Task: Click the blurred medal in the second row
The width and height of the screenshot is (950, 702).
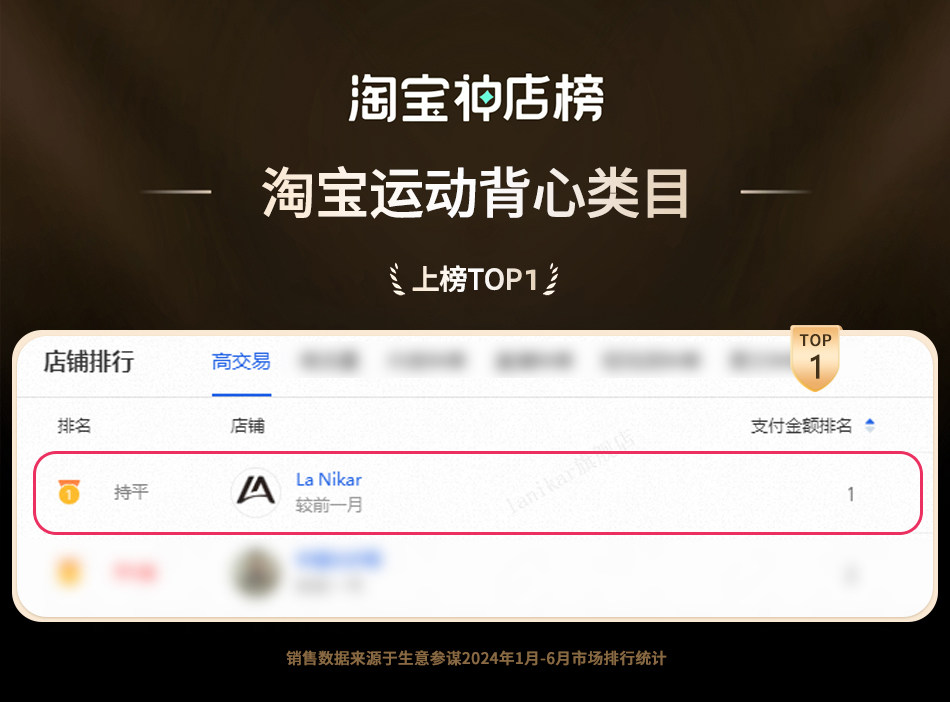Action: [68, 572]
